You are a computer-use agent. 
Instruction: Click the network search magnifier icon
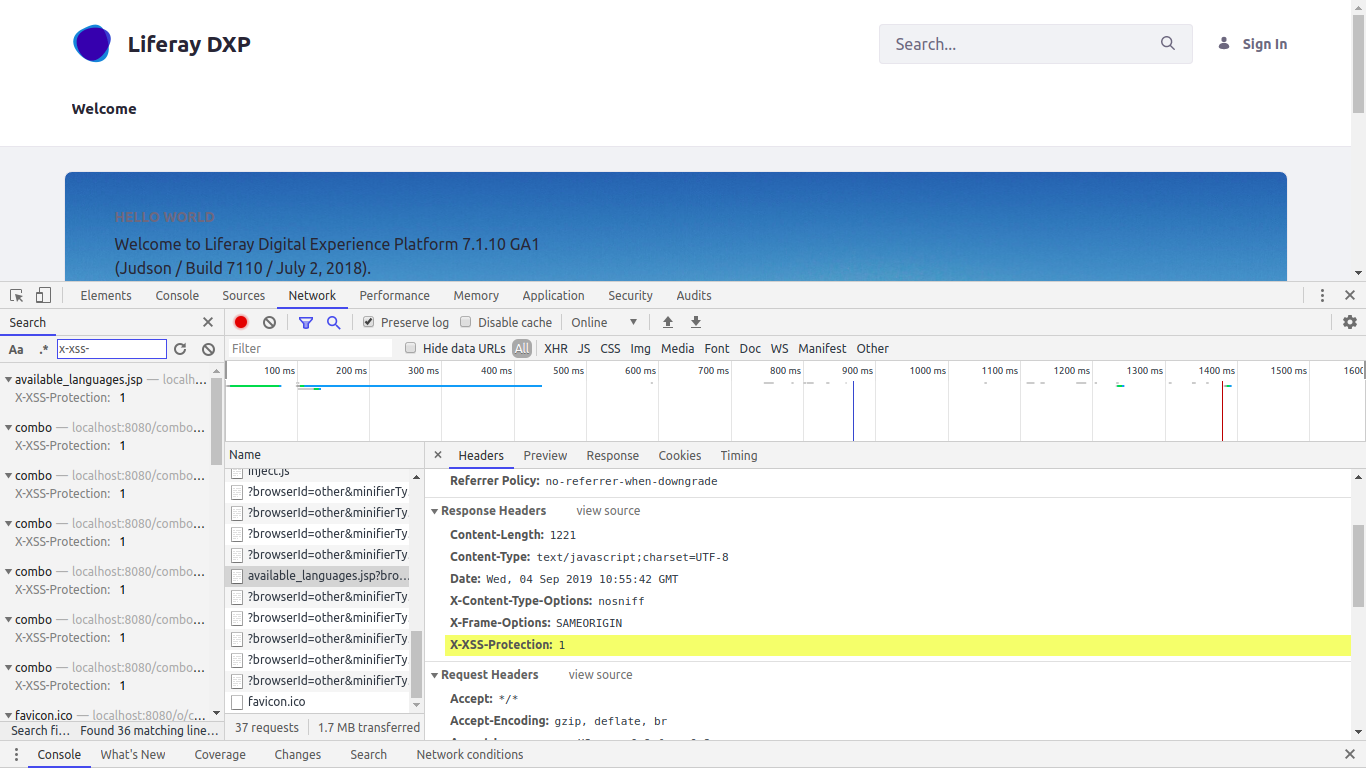[334, 322]
